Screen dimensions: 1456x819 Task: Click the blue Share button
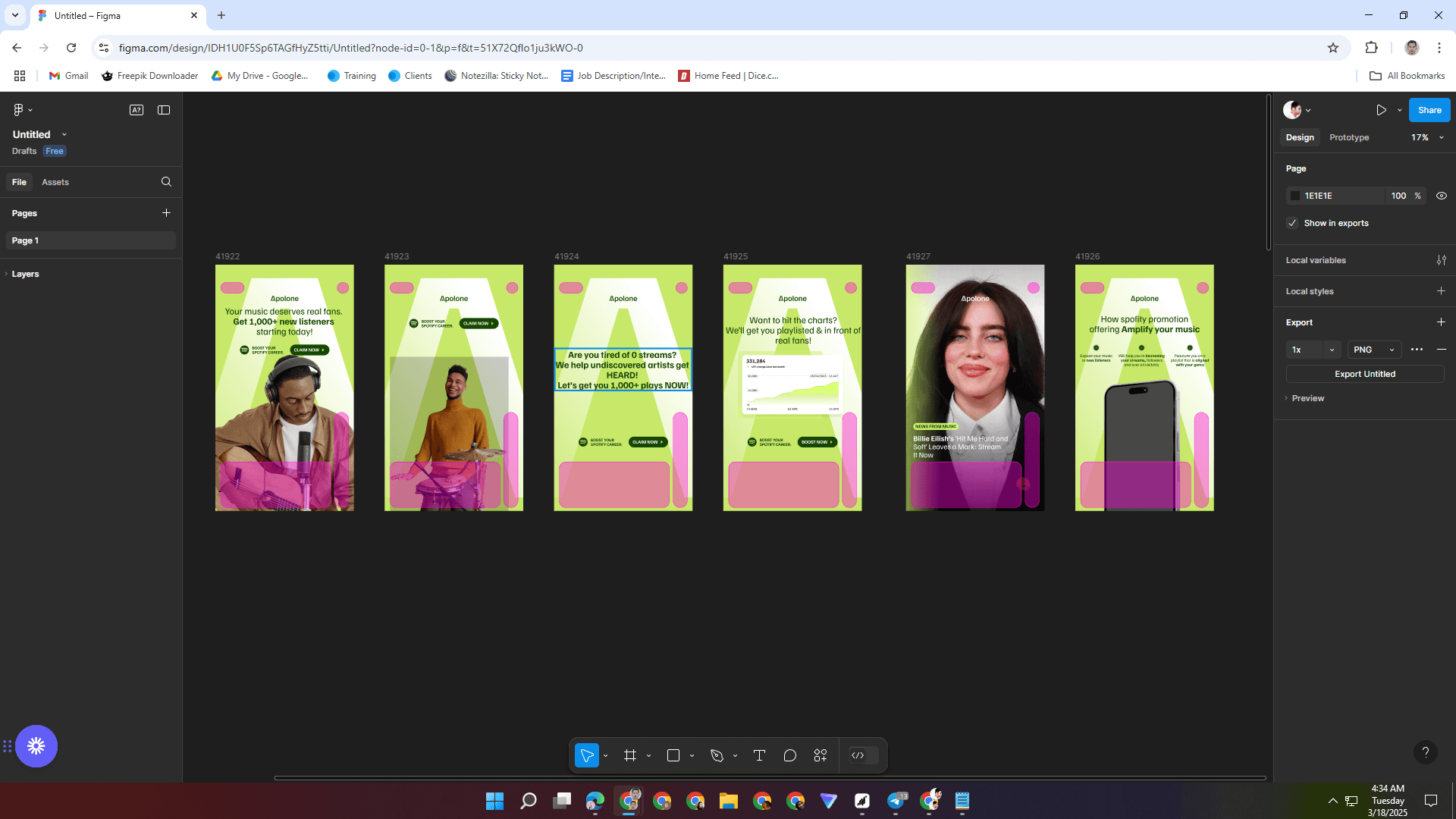(x=1429, y=110)
